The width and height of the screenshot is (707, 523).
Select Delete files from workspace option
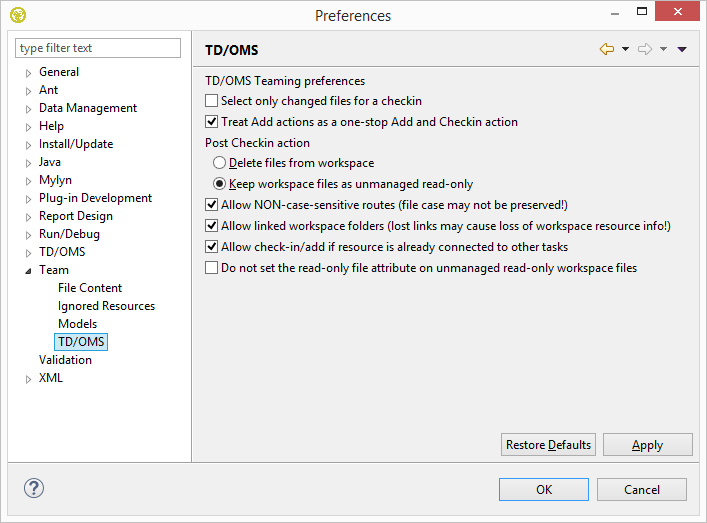[220, 163]
